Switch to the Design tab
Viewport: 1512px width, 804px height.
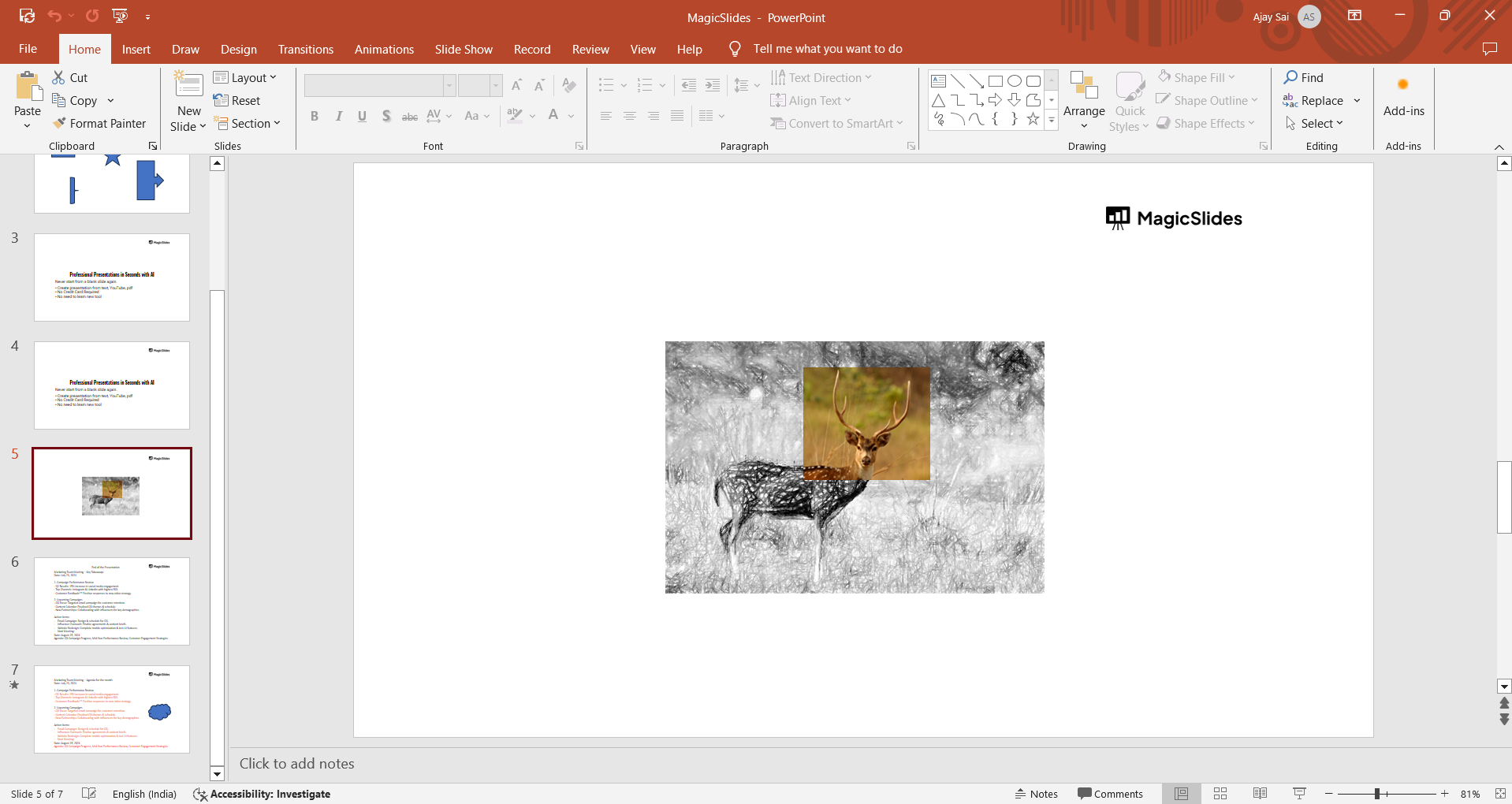tap(238, 49)
